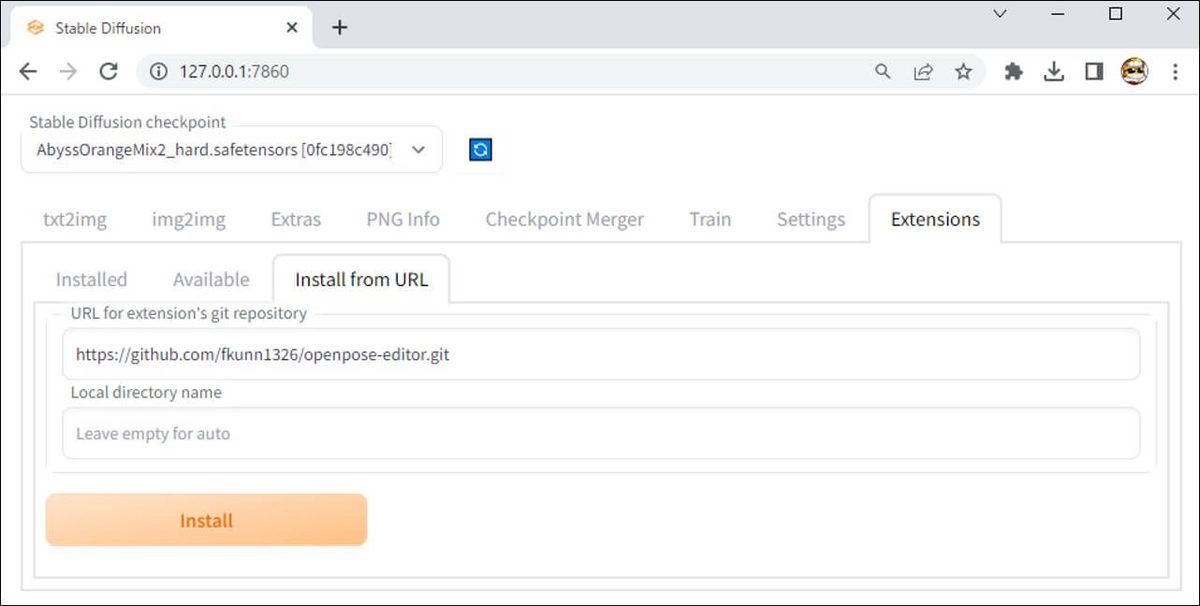Open the Extras tab
Screen dimensions: 1200x606
[x=296, y=219]
